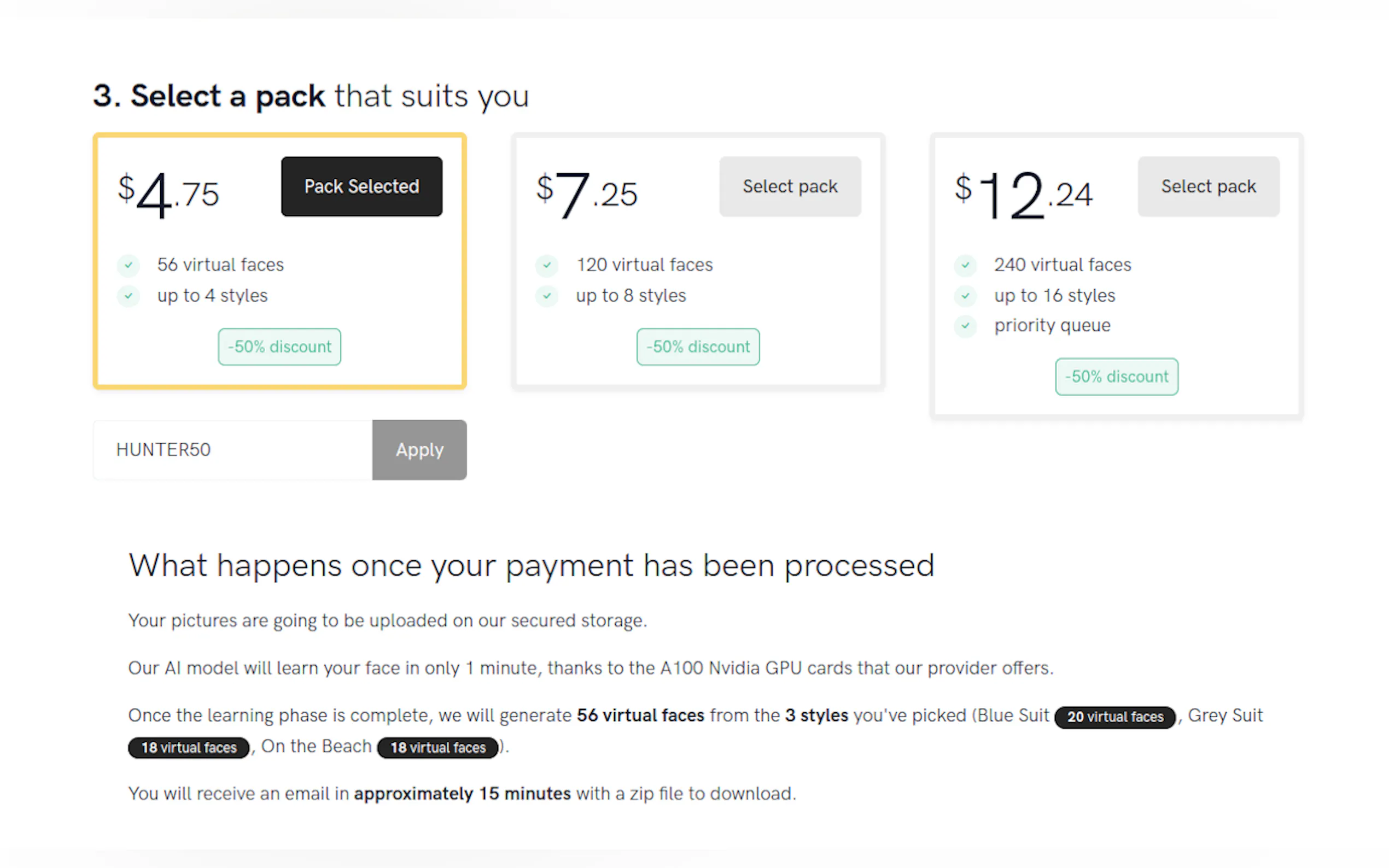Click the checkmark icon next to up to 4 styles
This screenshot has height=868, width=1389.
(x=129, y=296)
